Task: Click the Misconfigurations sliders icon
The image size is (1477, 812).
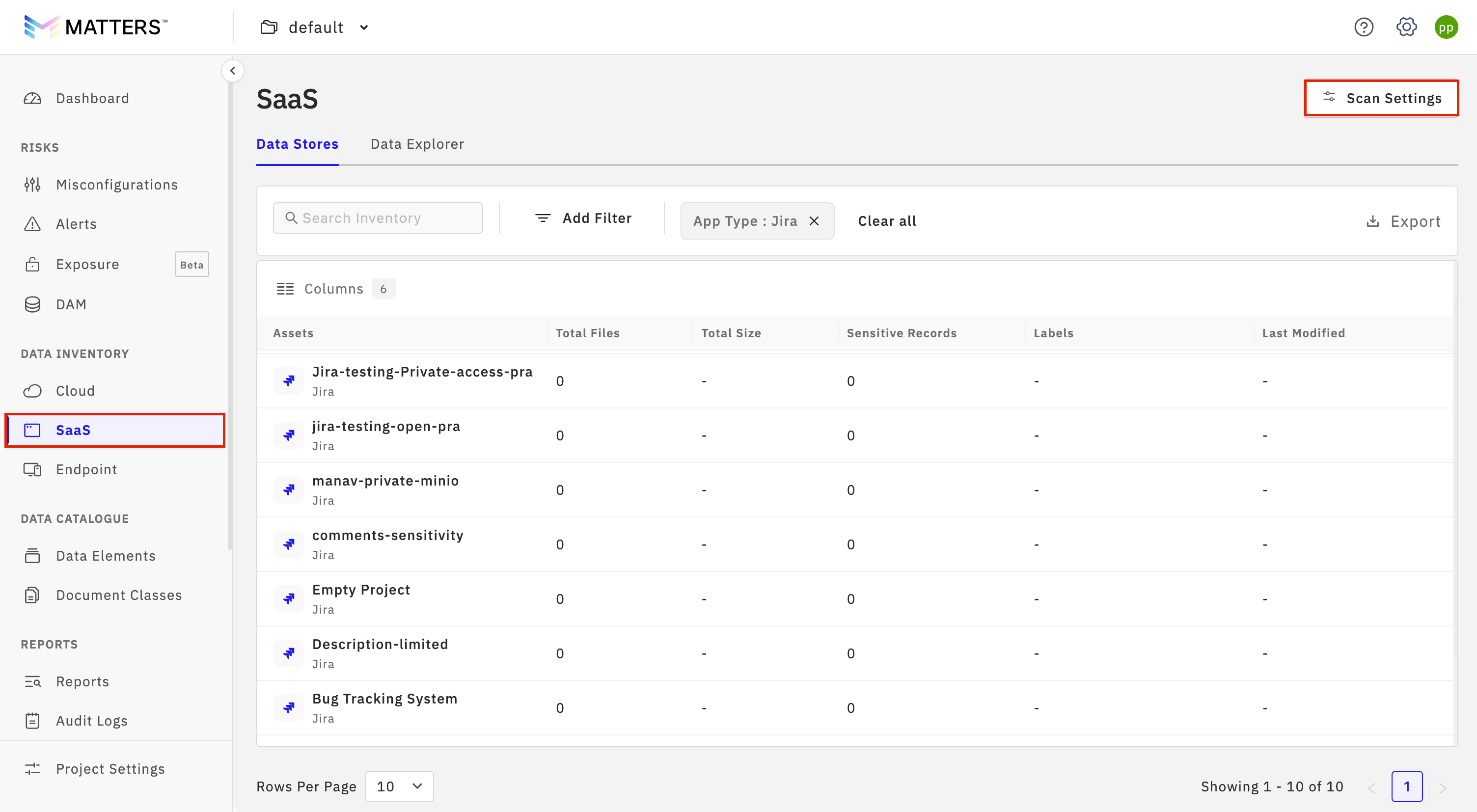Action: (x=32, y=185)
